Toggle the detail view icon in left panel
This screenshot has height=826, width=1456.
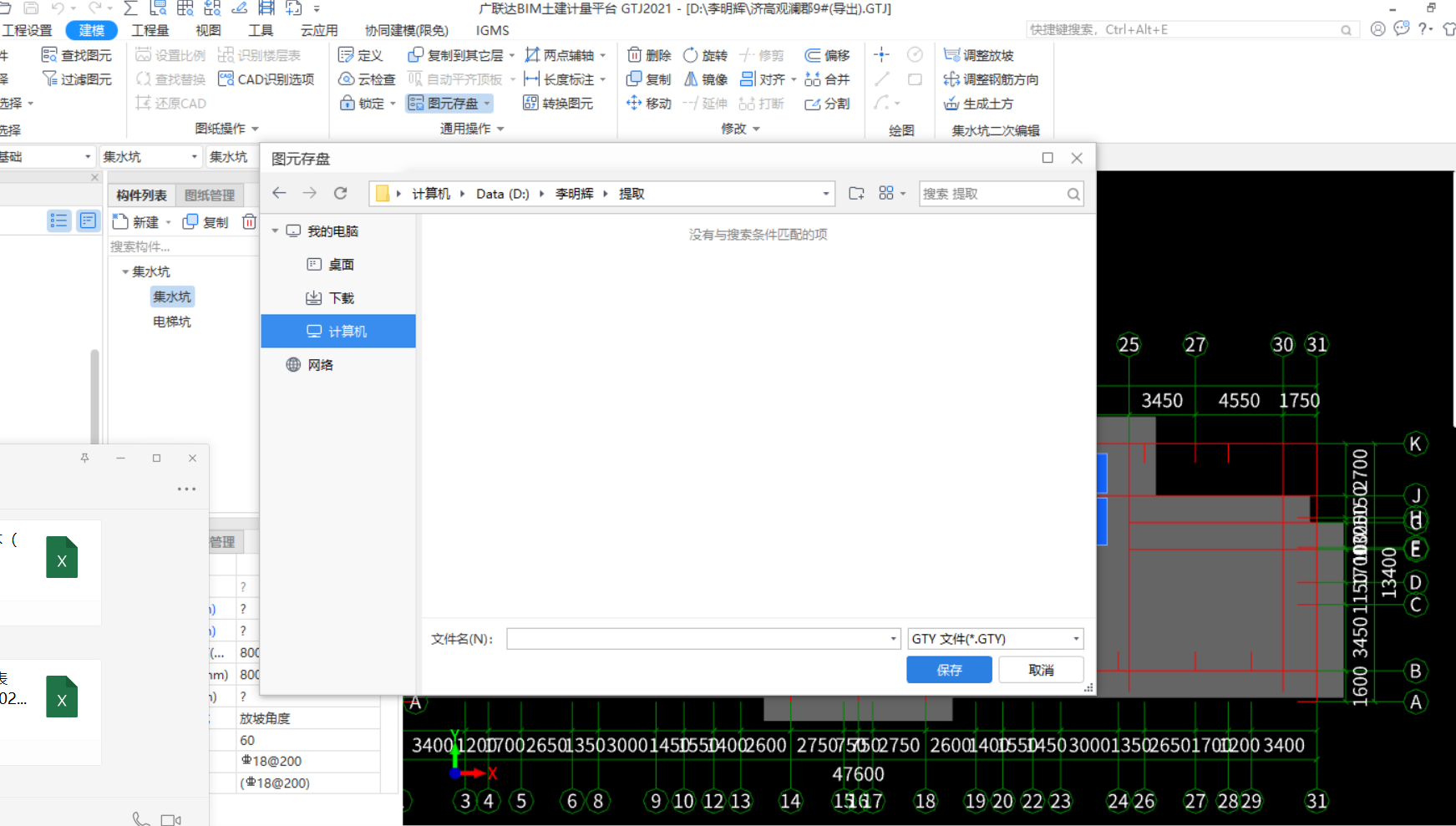(x=88, y=220)
